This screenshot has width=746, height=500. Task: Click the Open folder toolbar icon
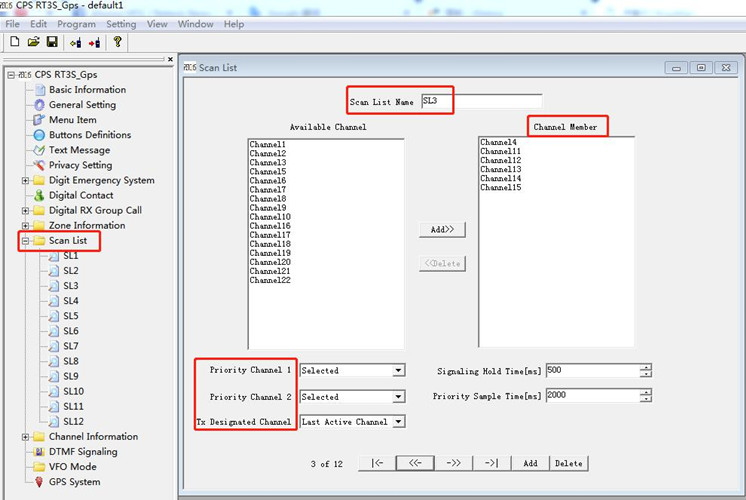tap(33, 42)
